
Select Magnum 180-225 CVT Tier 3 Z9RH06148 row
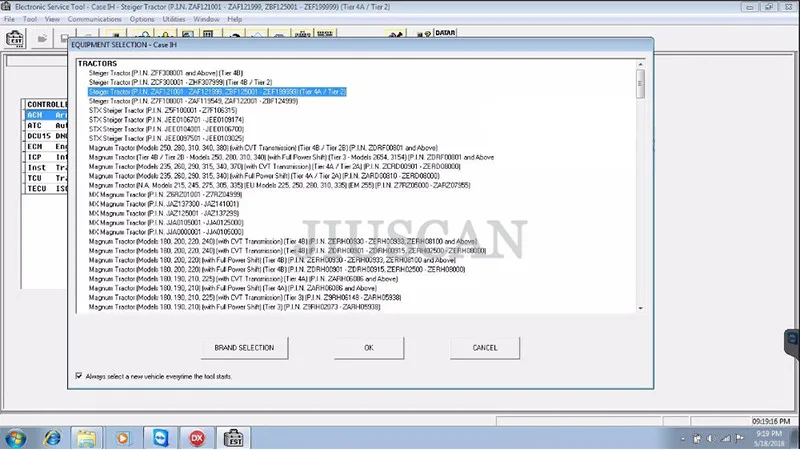[x=245, y=297]
